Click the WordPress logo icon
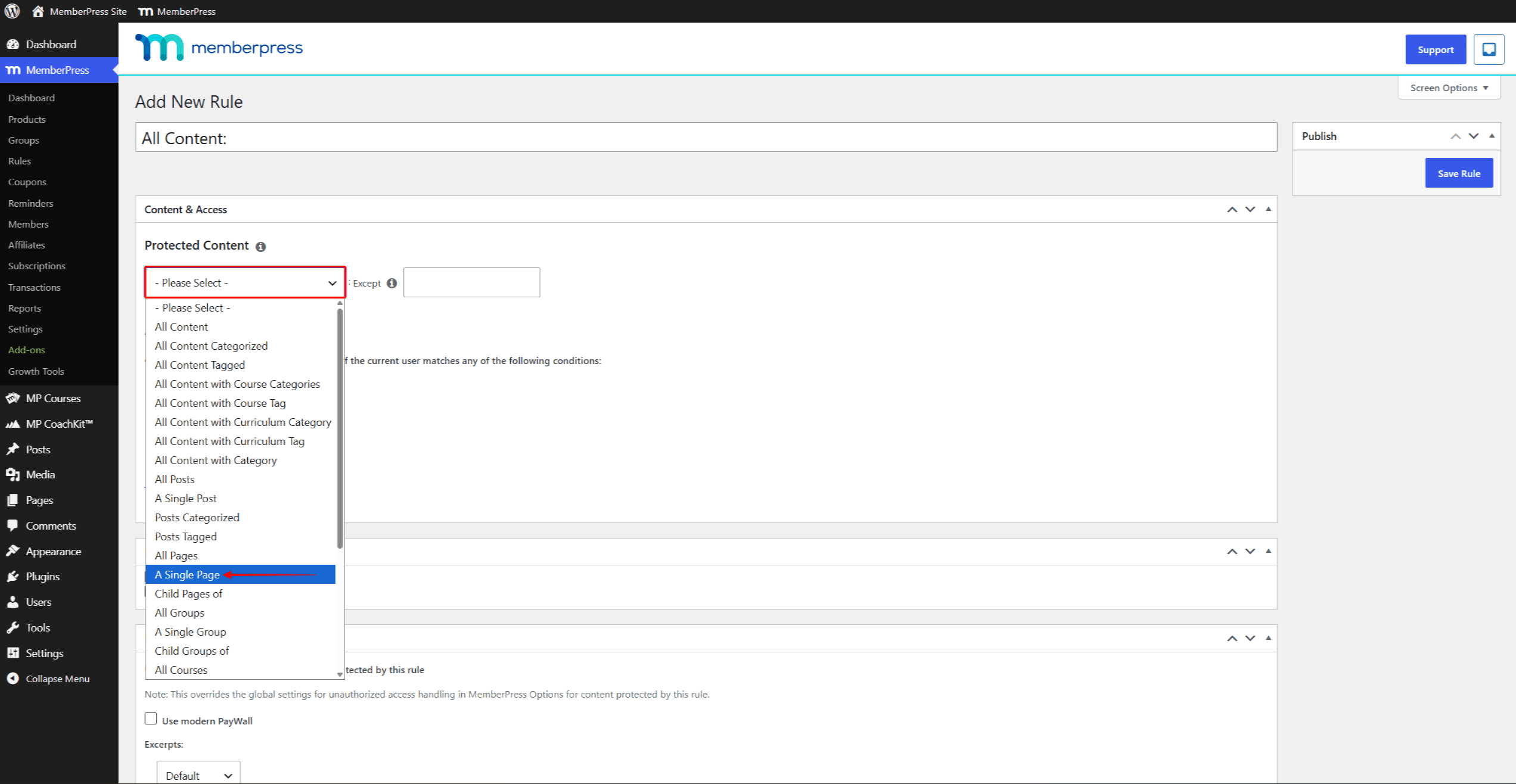1516x784 pixels. click(x=12, y=11)
